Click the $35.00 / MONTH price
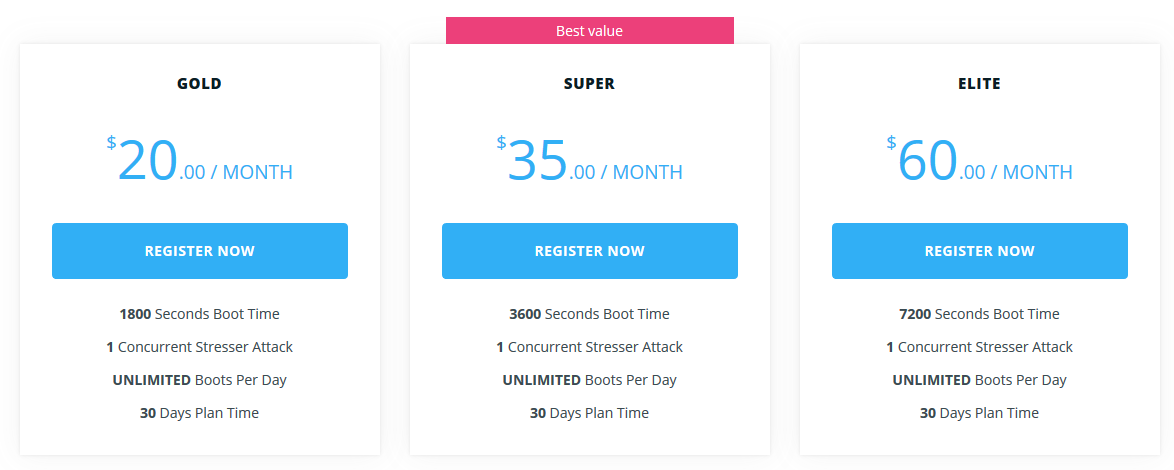1174x470 pixels. [x=590, y=161]
